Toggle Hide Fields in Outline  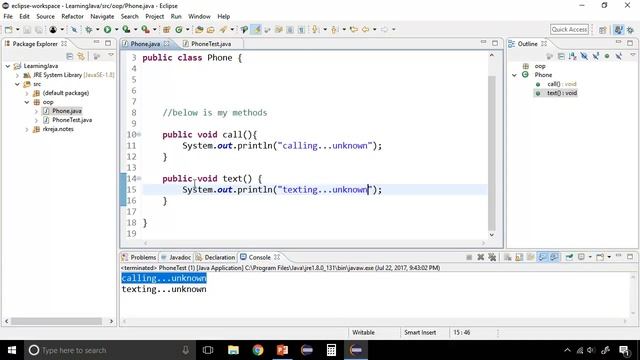(584, 56)
